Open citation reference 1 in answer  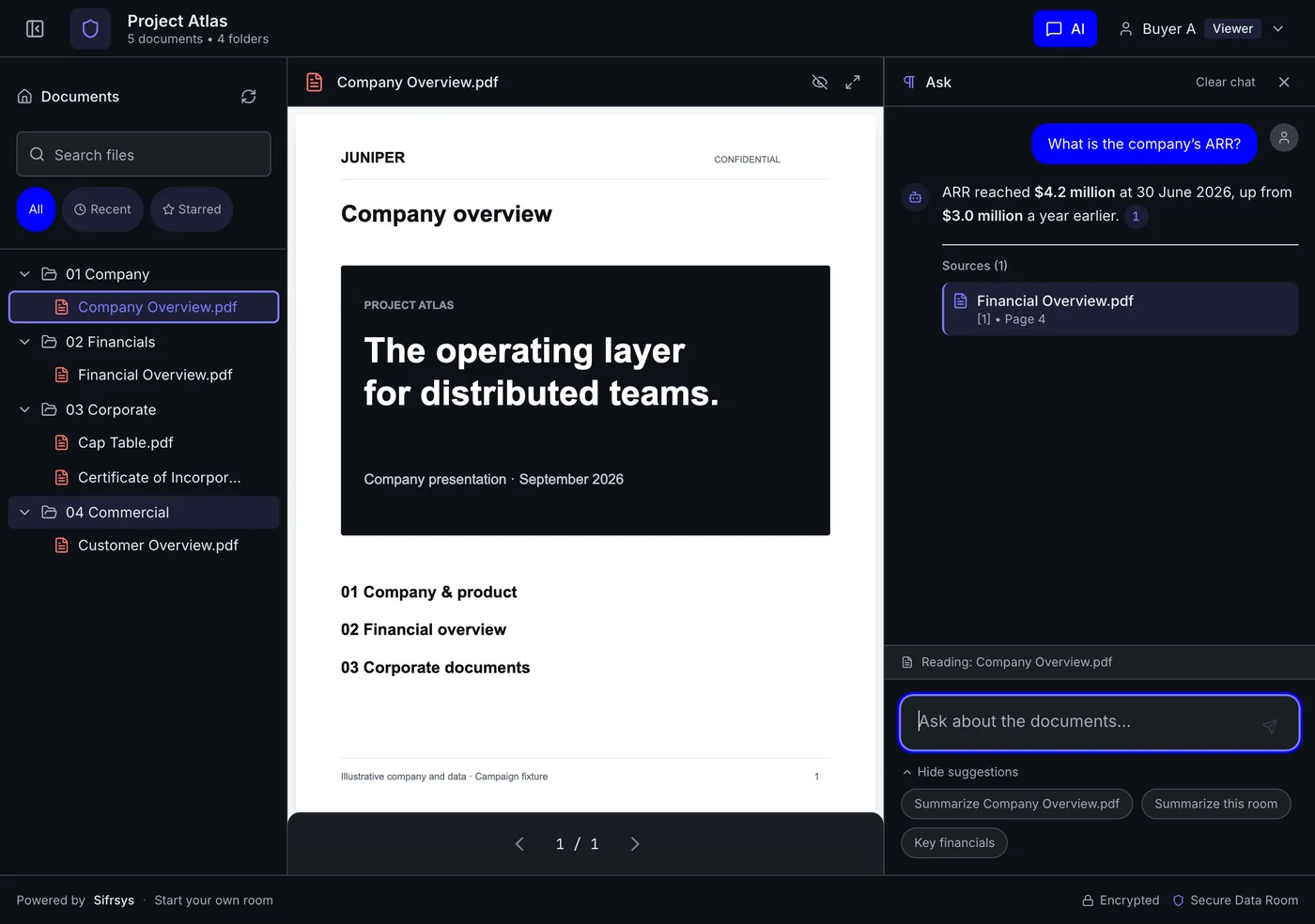pos(1136,216)
